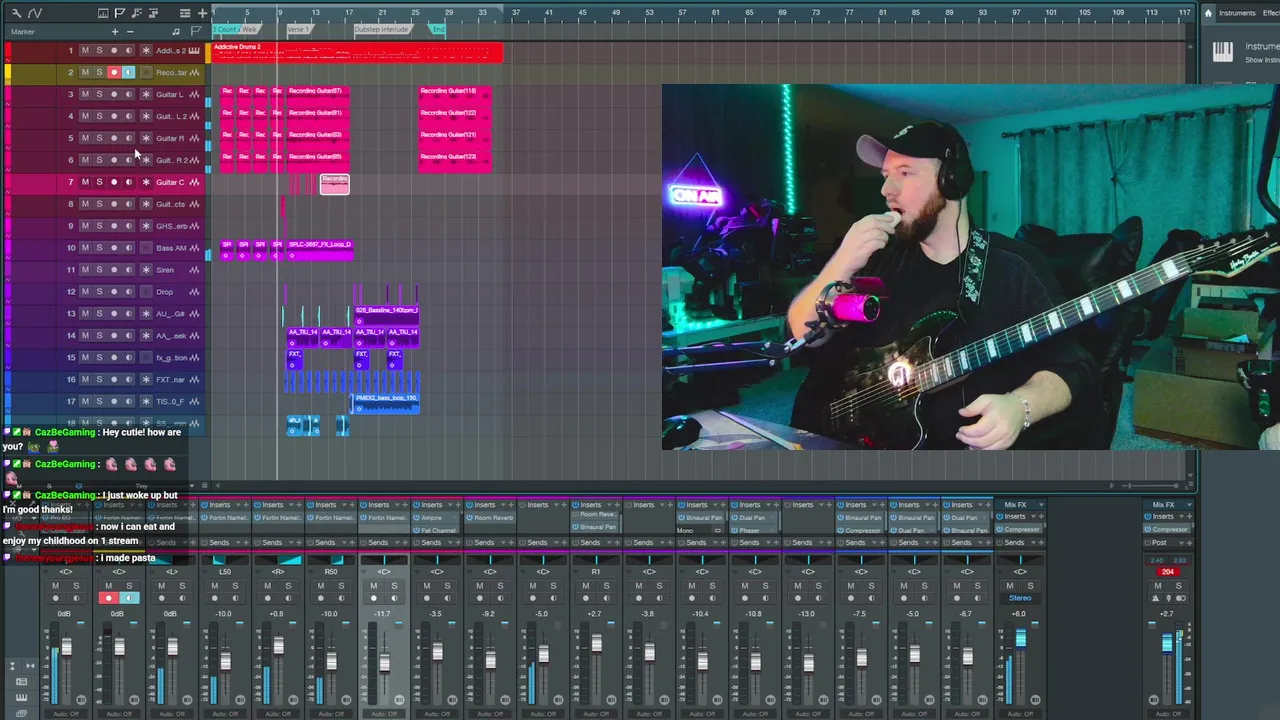This screenshot has width=1280, height=720.
Task: Click bar 49 on the timeline ruler
Action: click(x=616, y=12)
